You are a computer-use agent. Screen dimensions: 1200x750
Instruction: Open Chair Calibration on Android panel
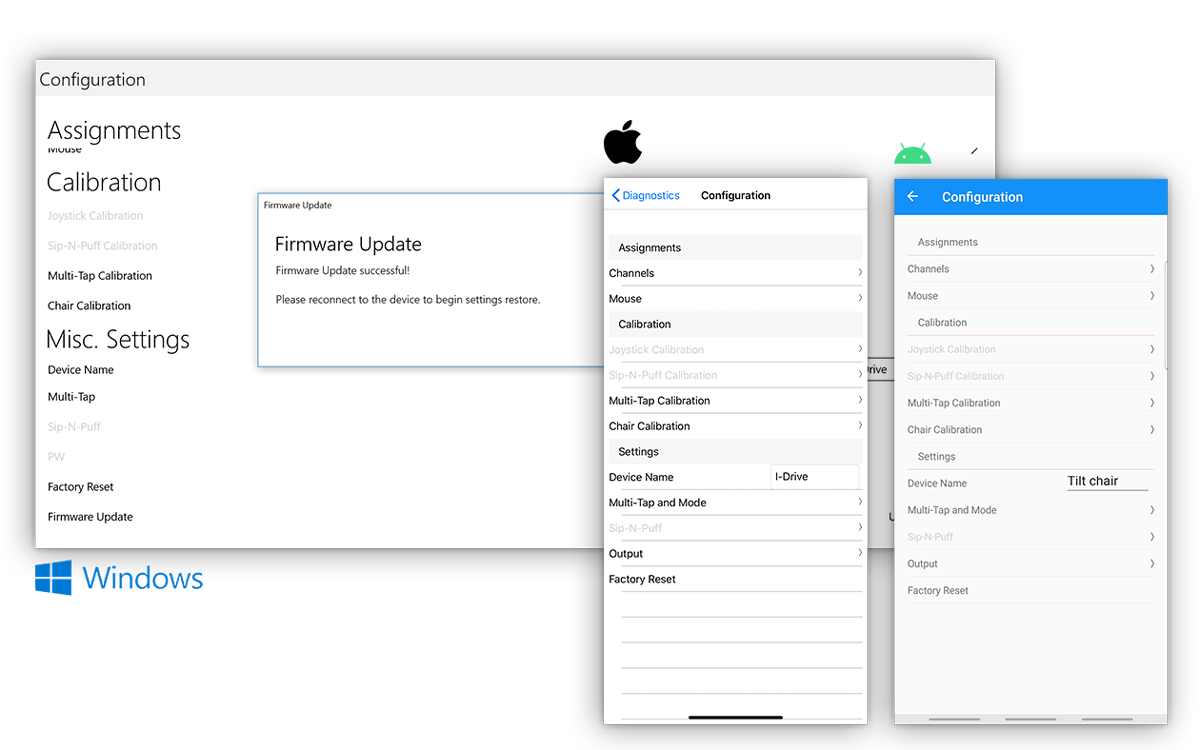[x=944, y=430]
